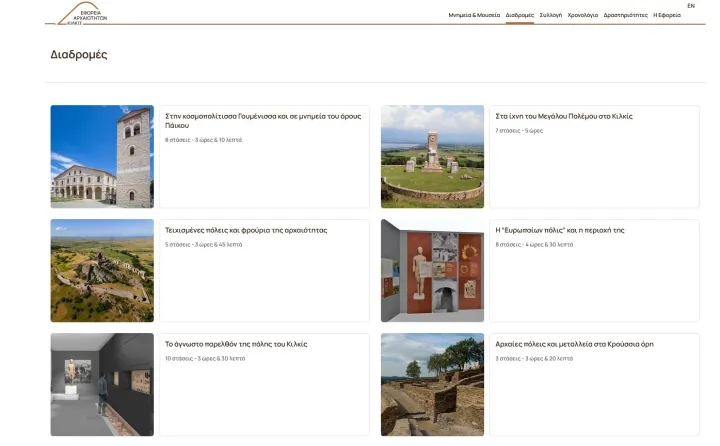The height and width of the screenshot is (446, 720).
Task: Open the Η Εφορεία menu
Action: coord(667,16)
